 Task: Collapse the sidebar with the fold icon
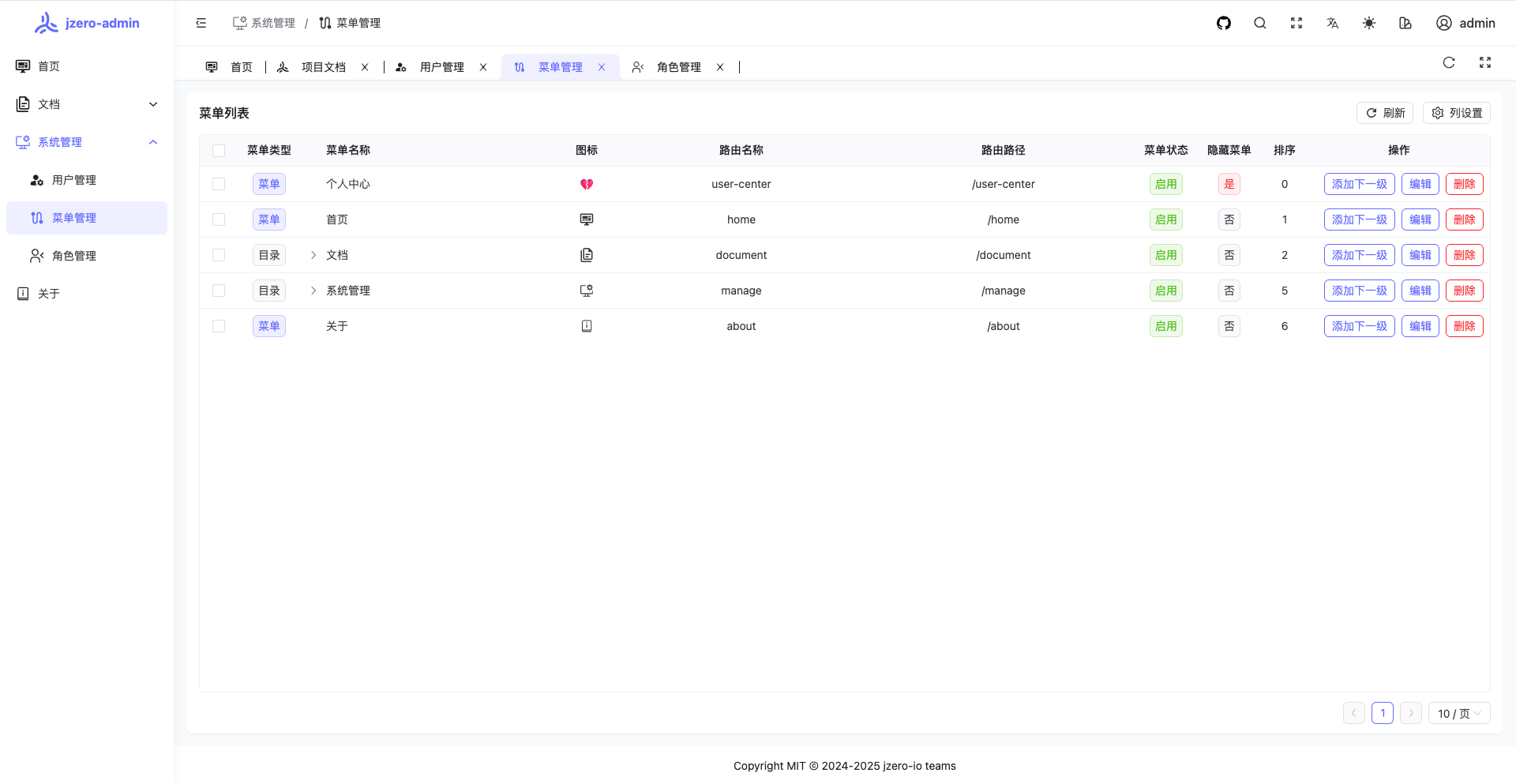coord(201,23)
